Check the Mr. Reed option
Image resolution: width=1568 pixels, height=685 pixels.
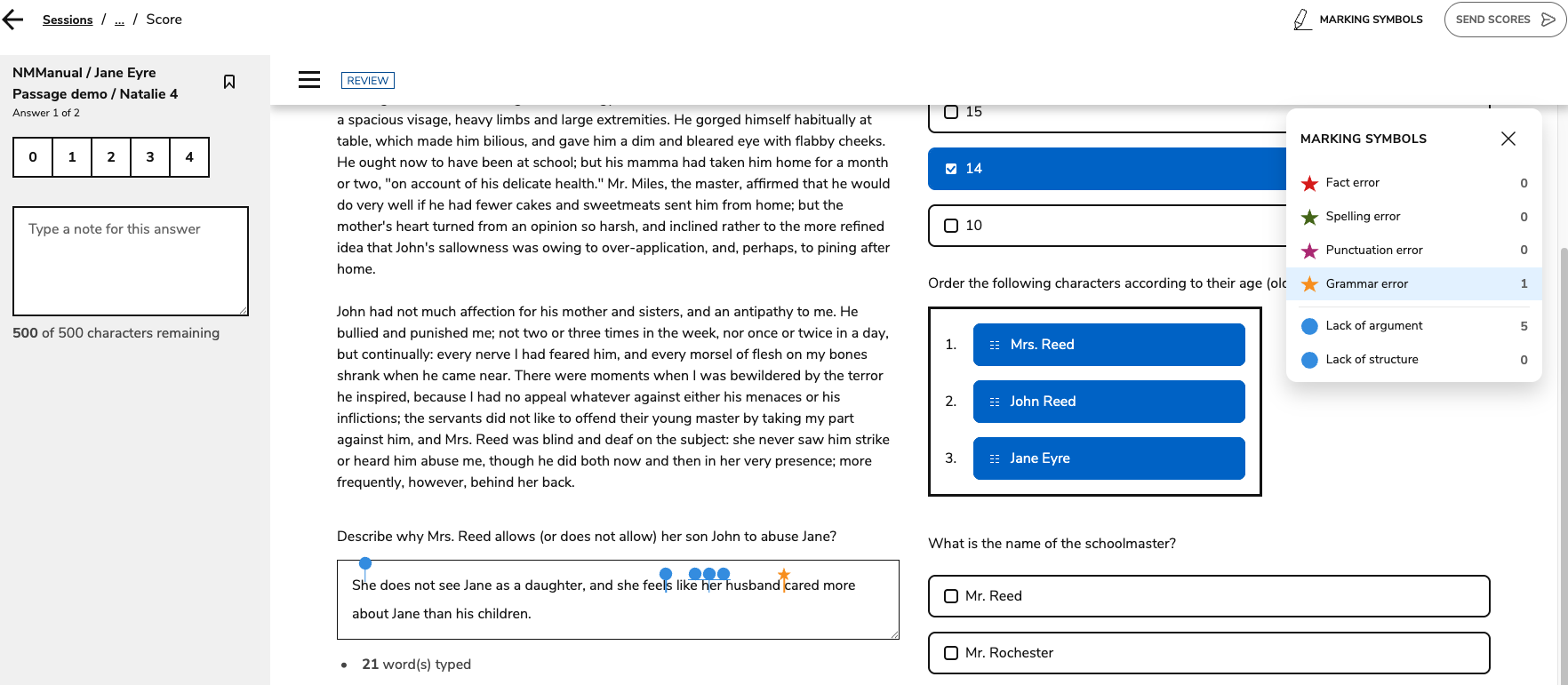[951, 596]
